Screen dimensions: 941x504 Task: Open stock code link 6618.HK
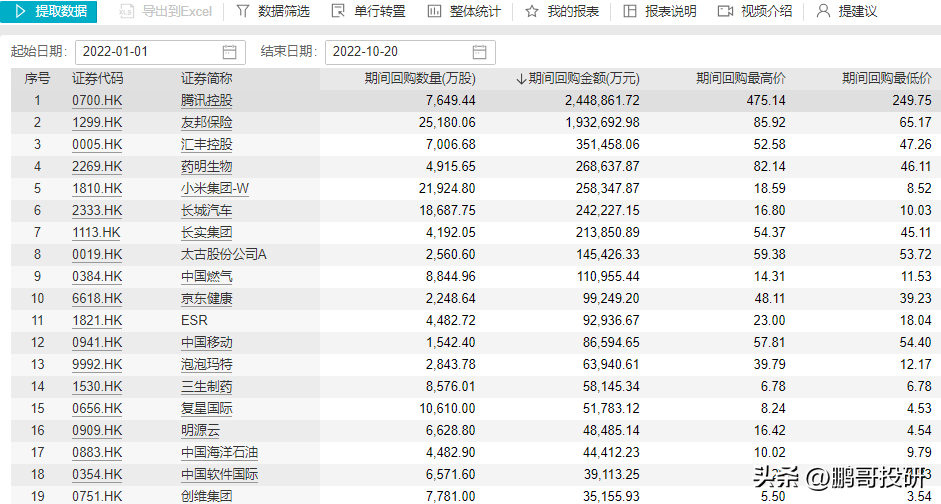click(97, 299)
